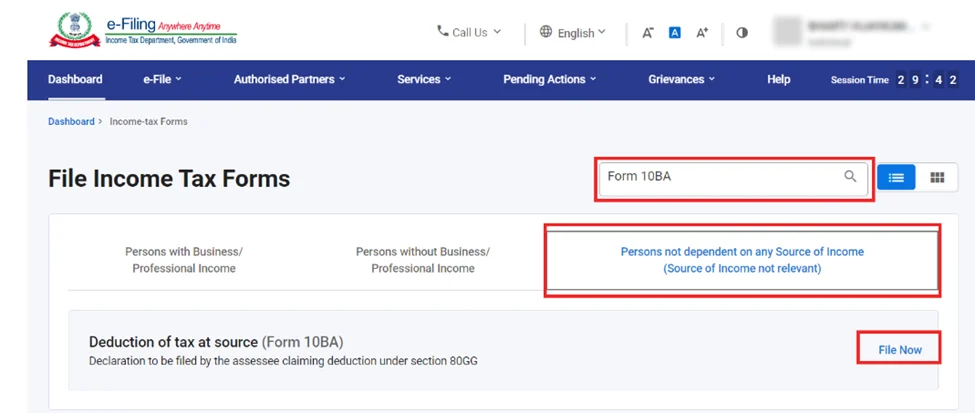The height and width of the screenshot is (413, 975).
Task: Toggle high contrast mode icon
Action: pyautogui.click(x=742, y=33)
